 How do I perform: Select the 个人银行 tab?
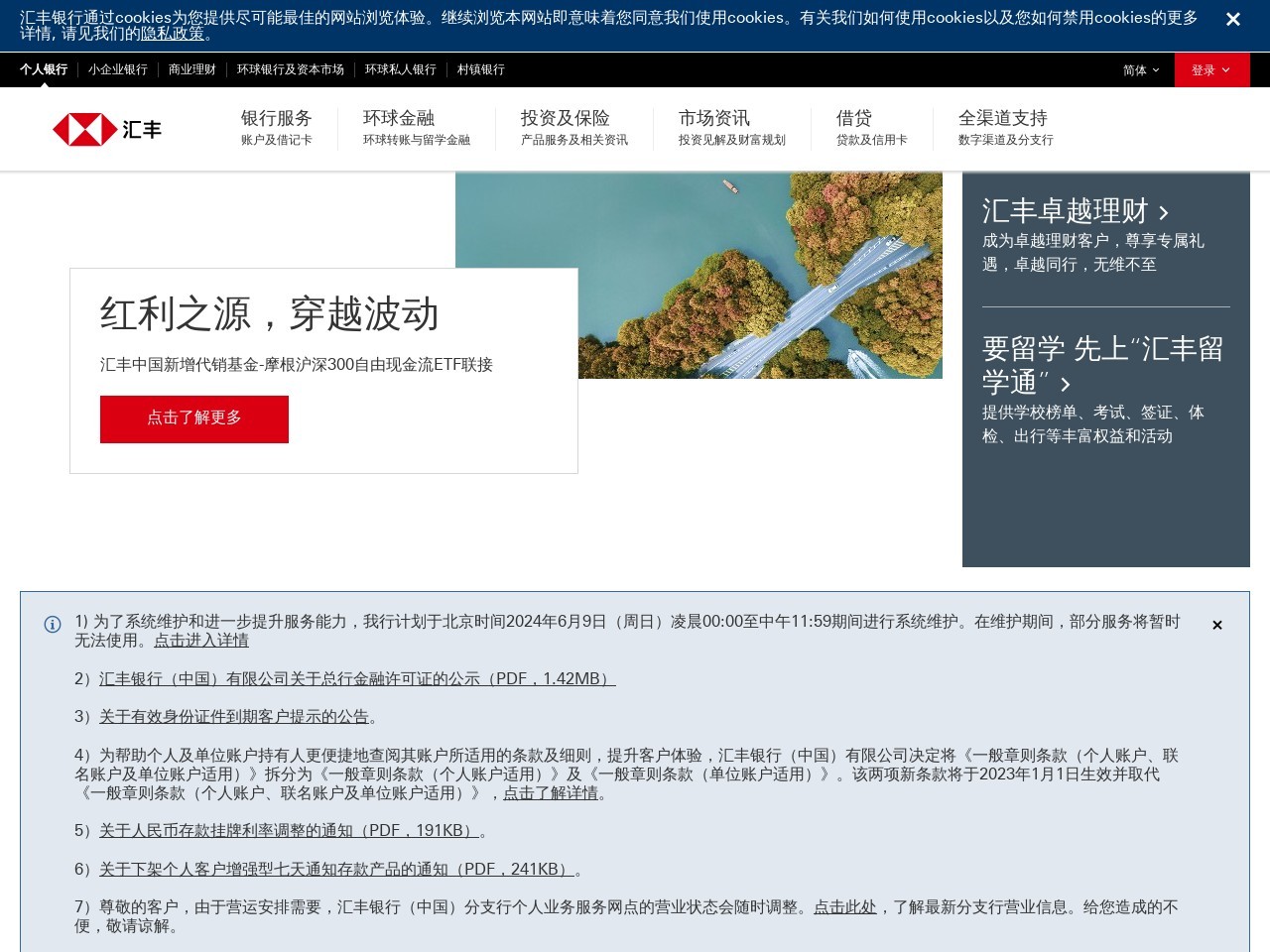pyautogui.click(x=44, y=69)
